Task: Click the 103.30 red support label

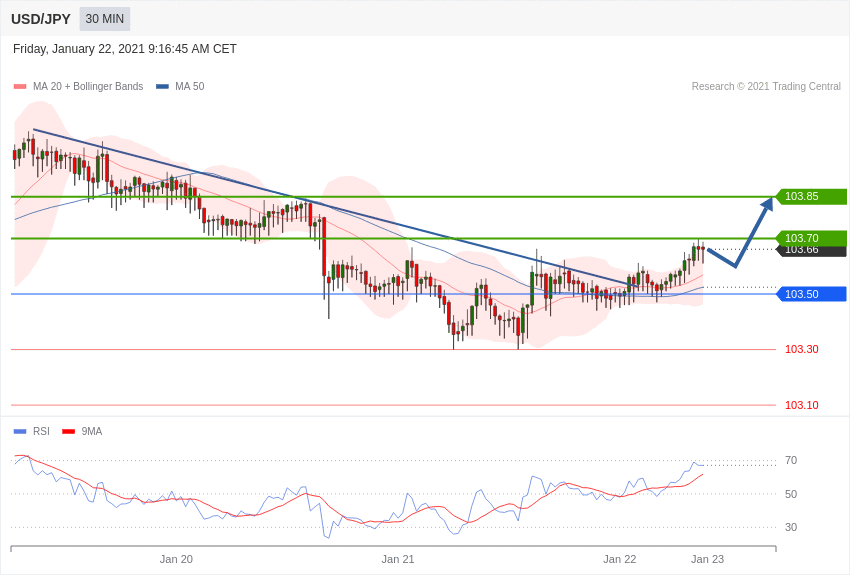Action: click(x=802, y=350)
